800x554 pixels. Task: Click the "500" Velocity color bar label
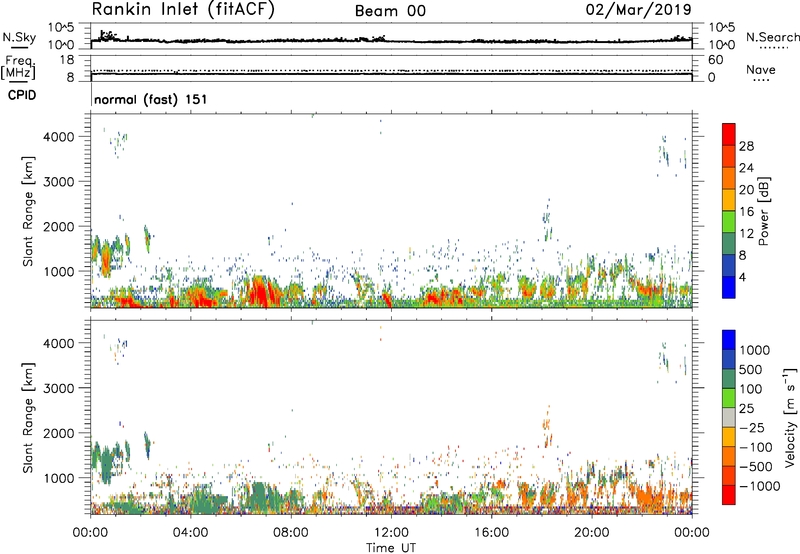pos(751,370)
